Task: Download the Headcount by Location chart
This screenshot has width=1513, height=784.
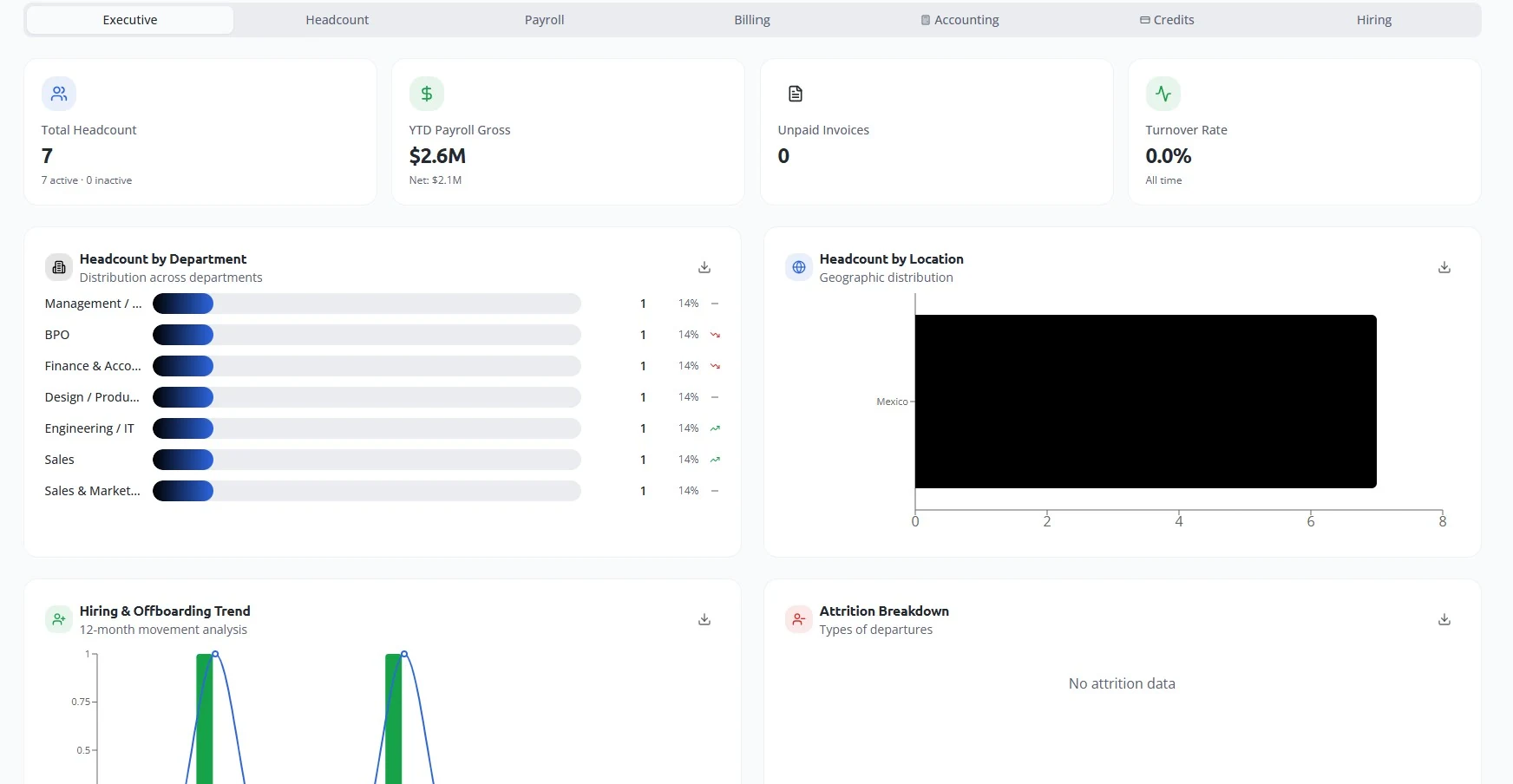Action: (x=1444, y=267)
